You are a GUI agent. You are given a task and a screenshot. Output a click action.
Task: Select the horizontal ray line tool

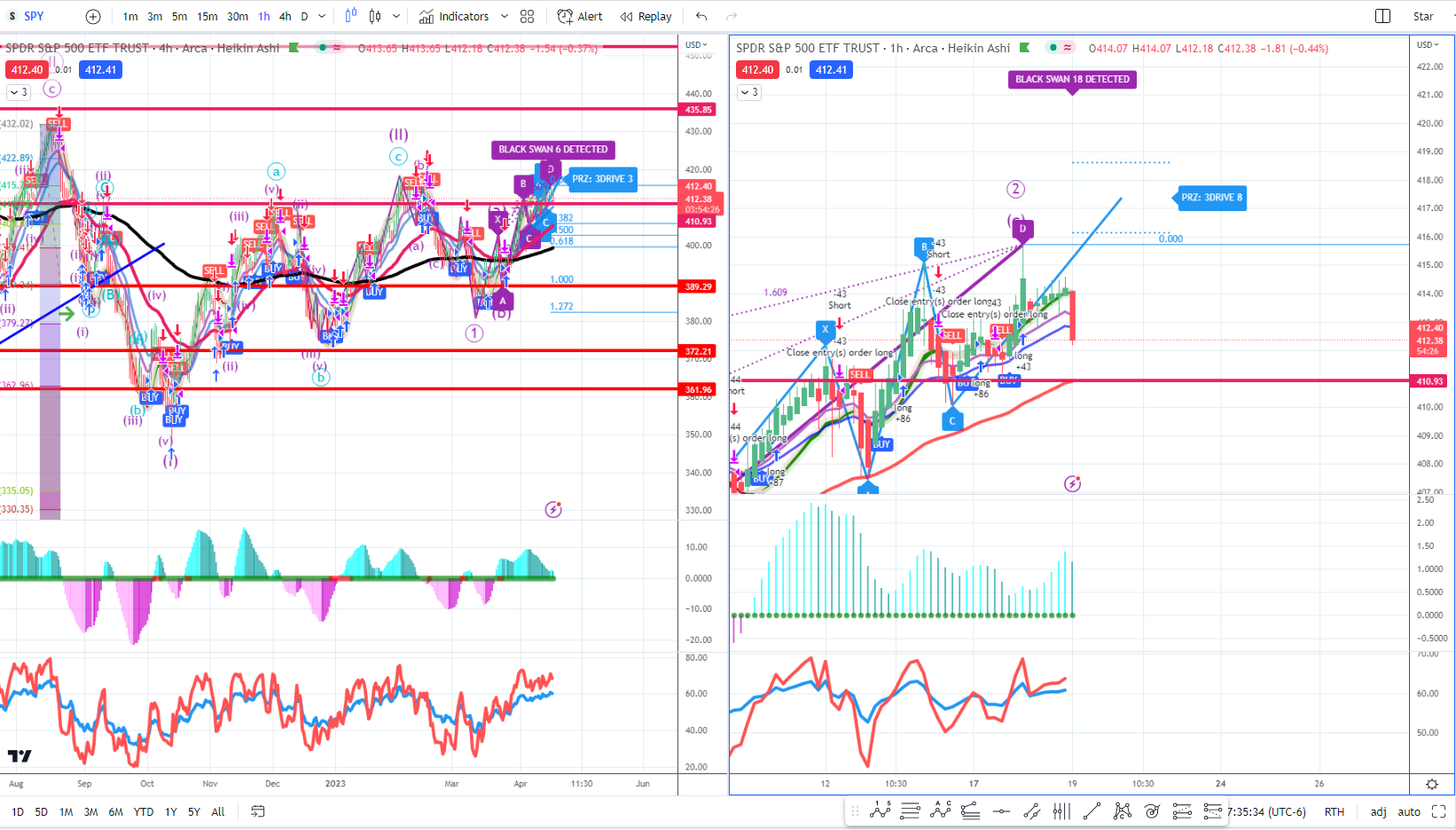coord(1001,810)
